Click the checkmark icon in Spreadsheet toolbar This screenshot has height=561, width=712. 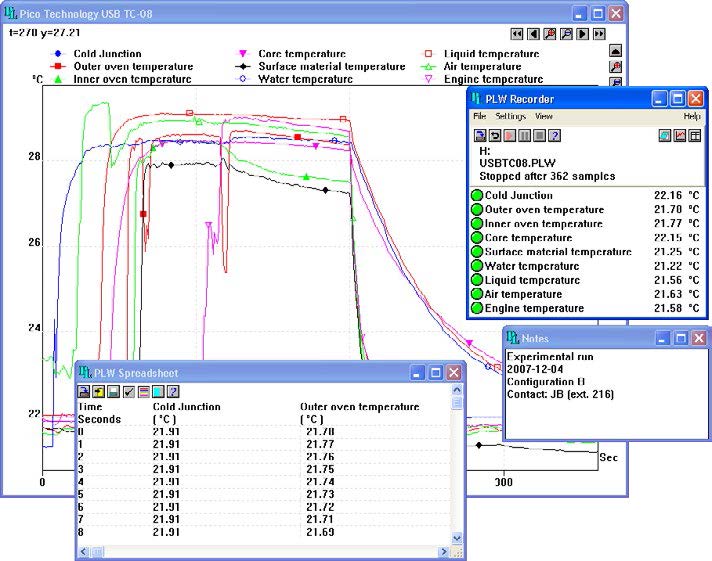tap(129, 391)
